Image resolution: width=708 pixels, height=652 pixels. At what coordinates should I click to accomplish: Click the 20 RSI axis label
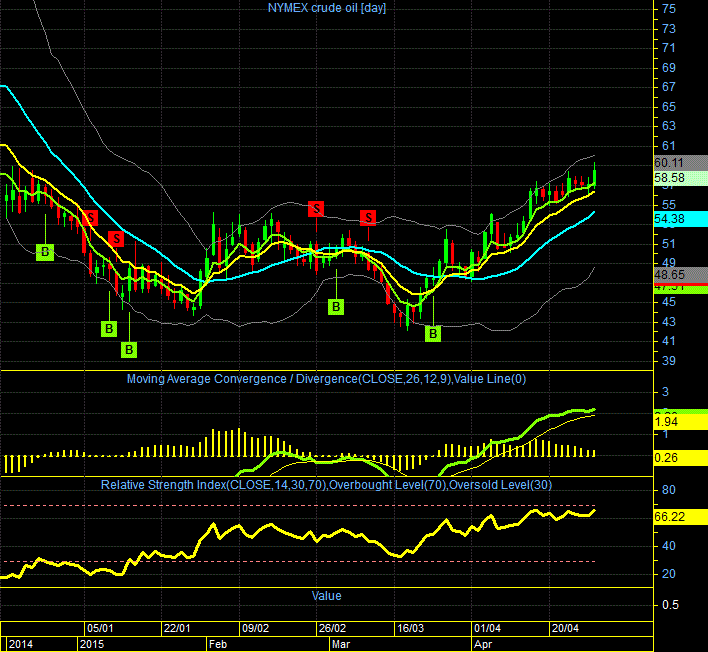tap(669, 574)
